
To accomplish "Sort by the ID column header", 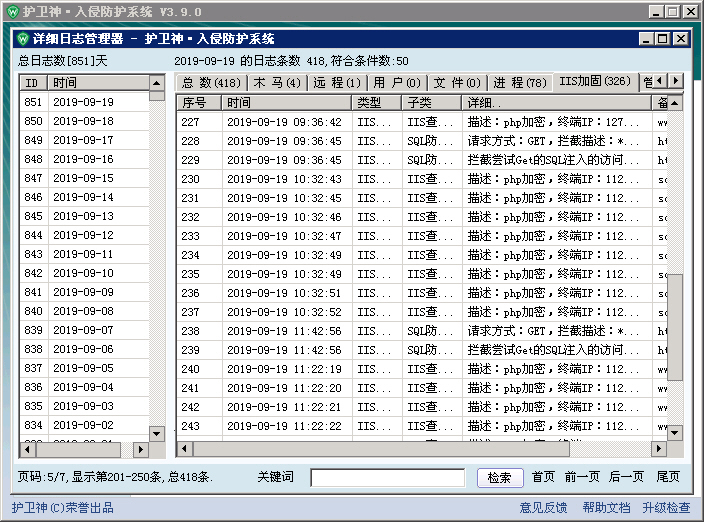I will (x=34, y=83).
